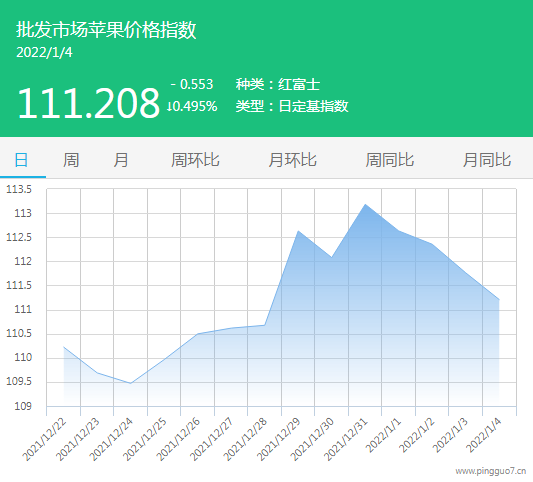The width and height of the screenshot is (533, 482).
Task: Switch to the 月同比 tab
Action: [487, 160]
